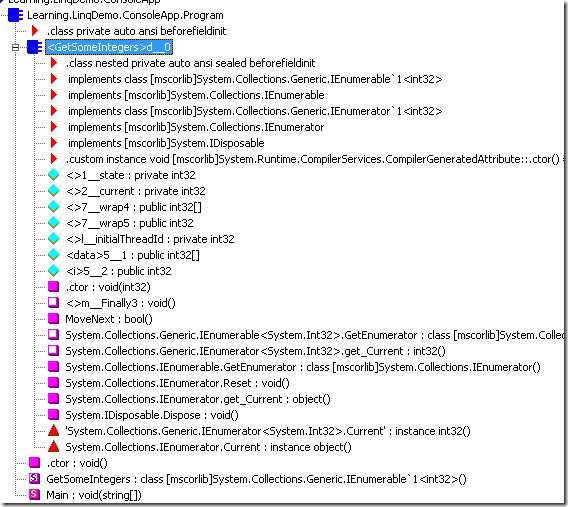Click magenta method icon of nested .ctor : void(int32)
The image size is (568, 507).
(53, 287)
